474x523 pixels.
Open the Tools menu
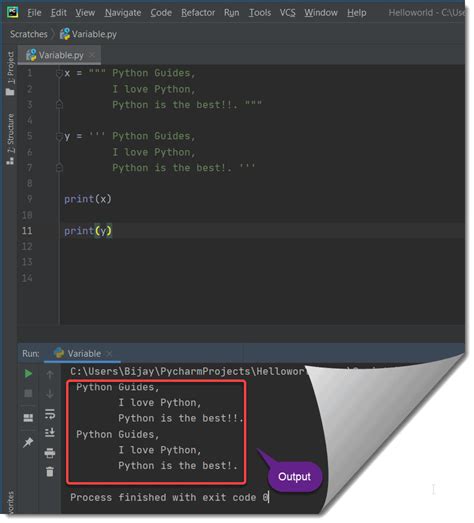[x=260, y=13]
